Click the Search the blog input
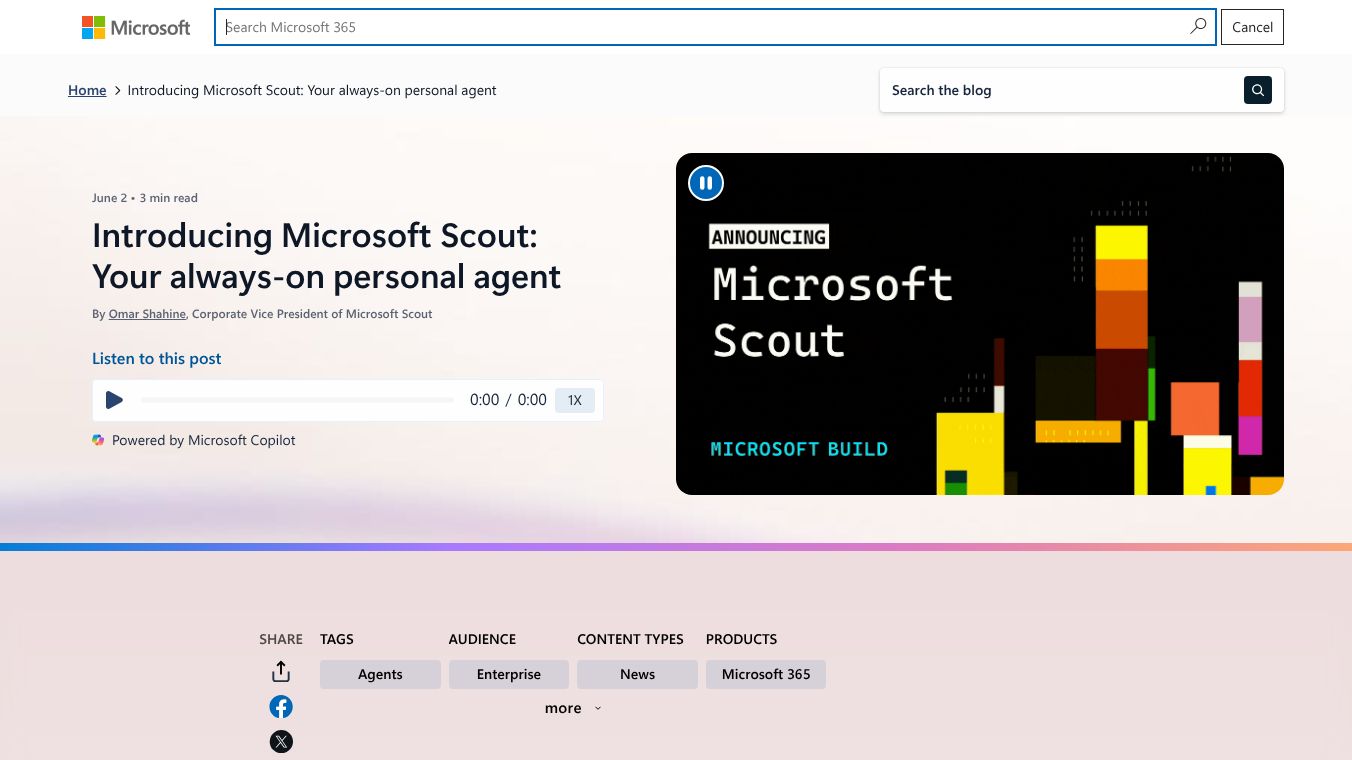 pos(1062,90)
